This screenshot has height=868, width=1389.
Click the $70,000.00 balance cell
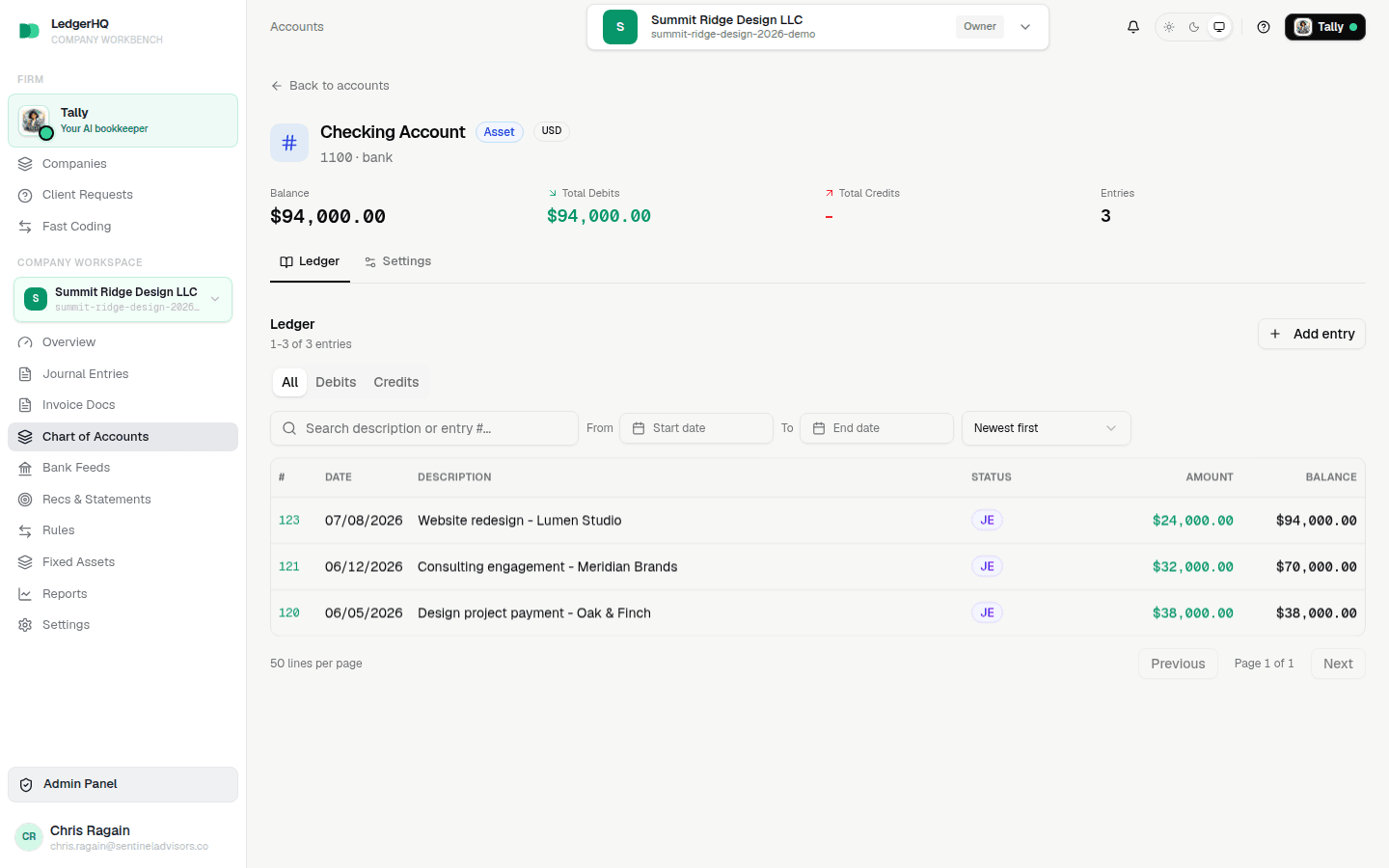(x=1316, y=566)
